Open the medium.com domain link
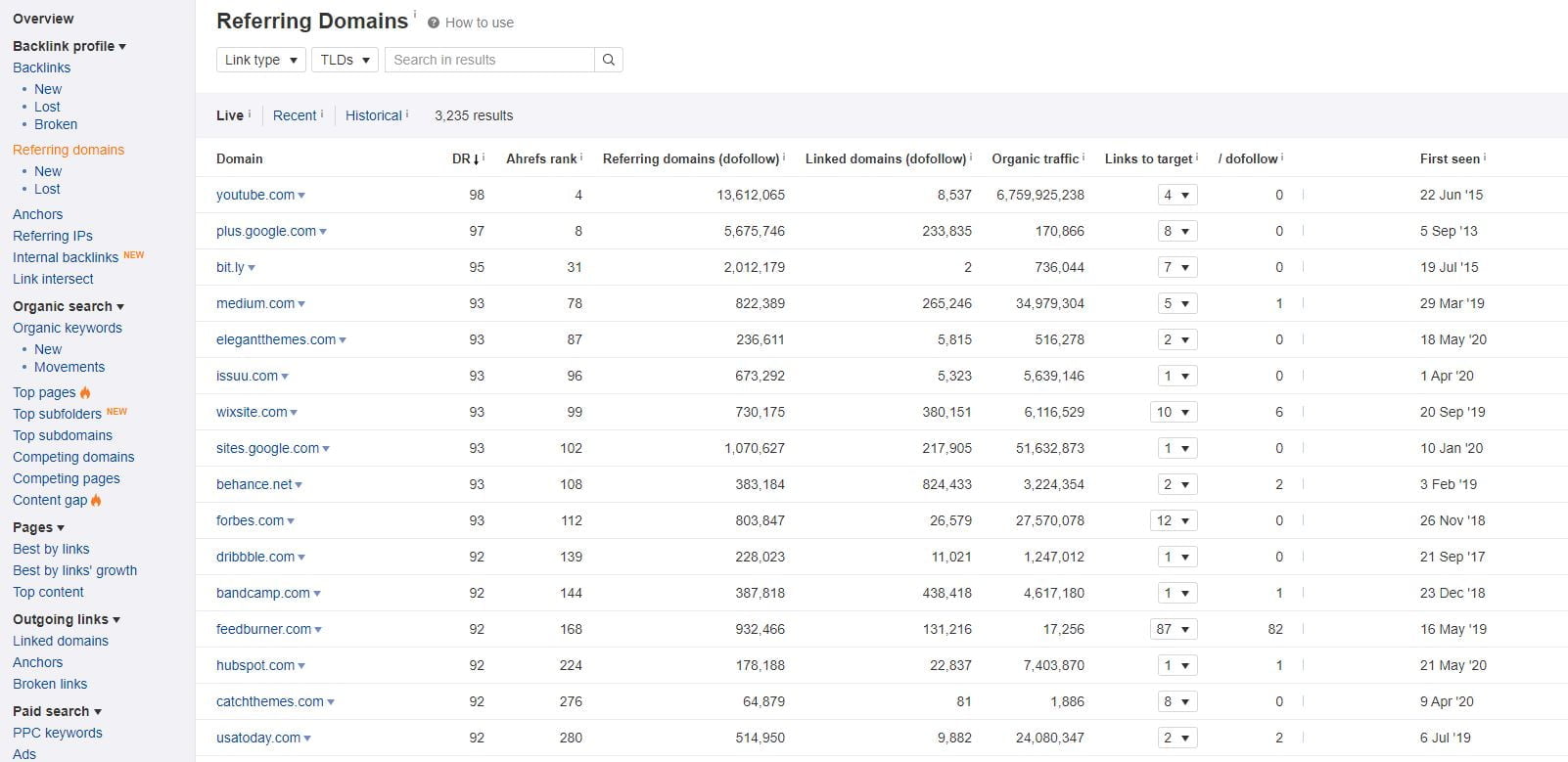This screenshot has width=1568, height=762. point(254,303)
